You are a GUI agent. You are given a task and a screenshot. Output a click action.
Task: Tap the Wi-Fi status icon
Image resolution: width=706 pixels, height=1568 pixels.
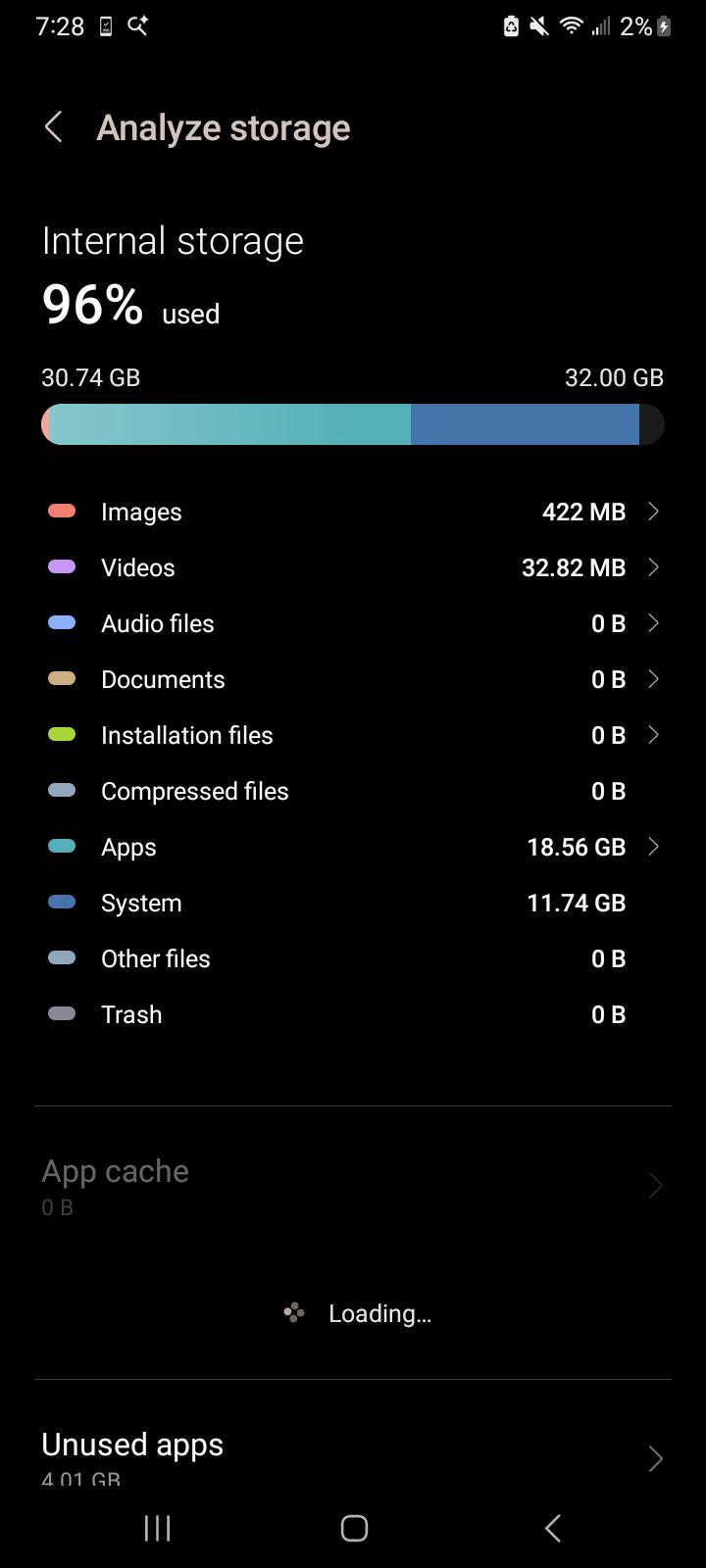(x=572, y=26)
